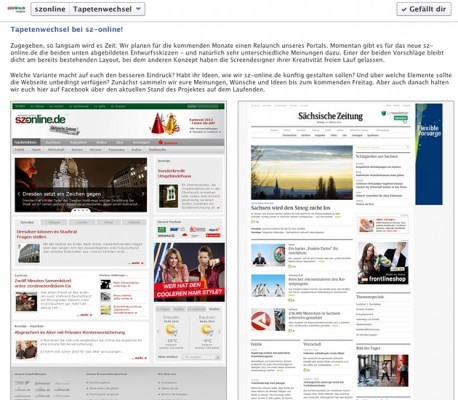Viewport: 458px width, 400px height.
Task: Click szonline.de logo in left mockup
Action: pyautogui.click(x=40, y=119)
